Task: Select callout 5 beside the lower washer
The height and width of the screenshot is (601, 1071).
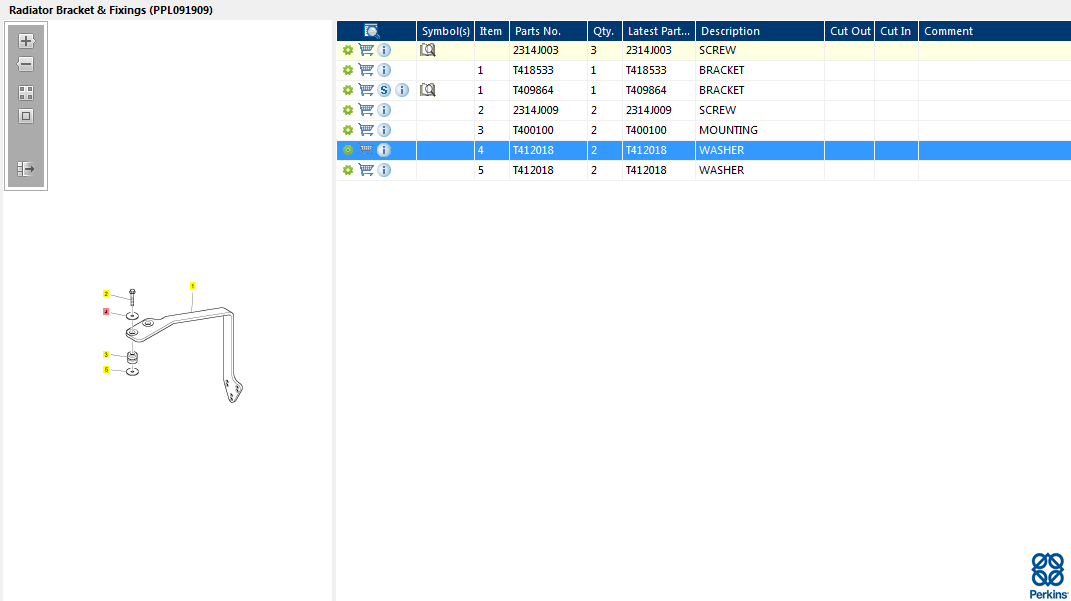Action: tap(106, 369)
